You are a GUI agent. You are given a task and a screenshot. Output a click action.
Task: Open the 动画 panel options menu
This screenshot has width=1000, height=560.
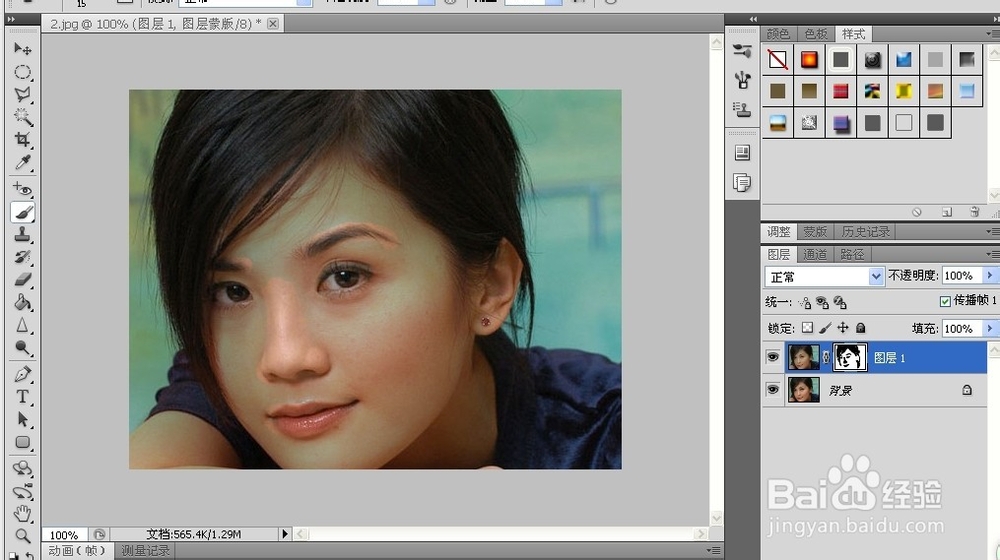pyautogui.click(x=714, y=550)
